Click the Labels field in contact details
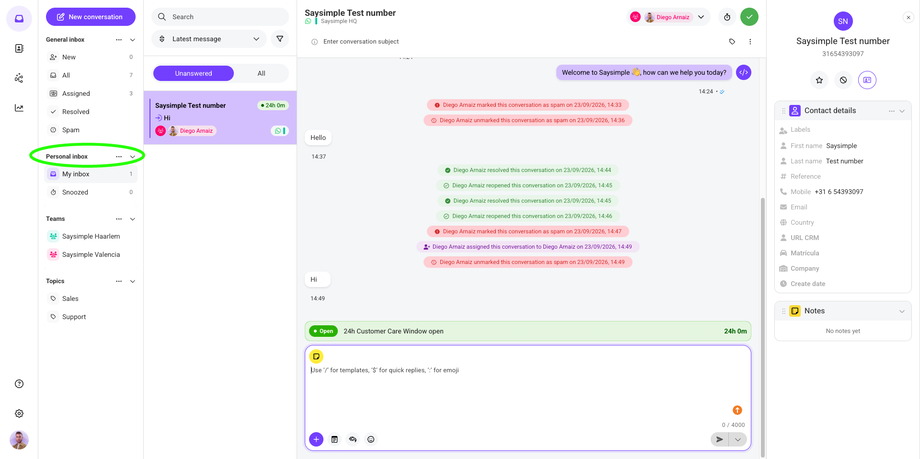Image resolution: width=920 pixels, height=459 pixels. click(x=843, y=130)
